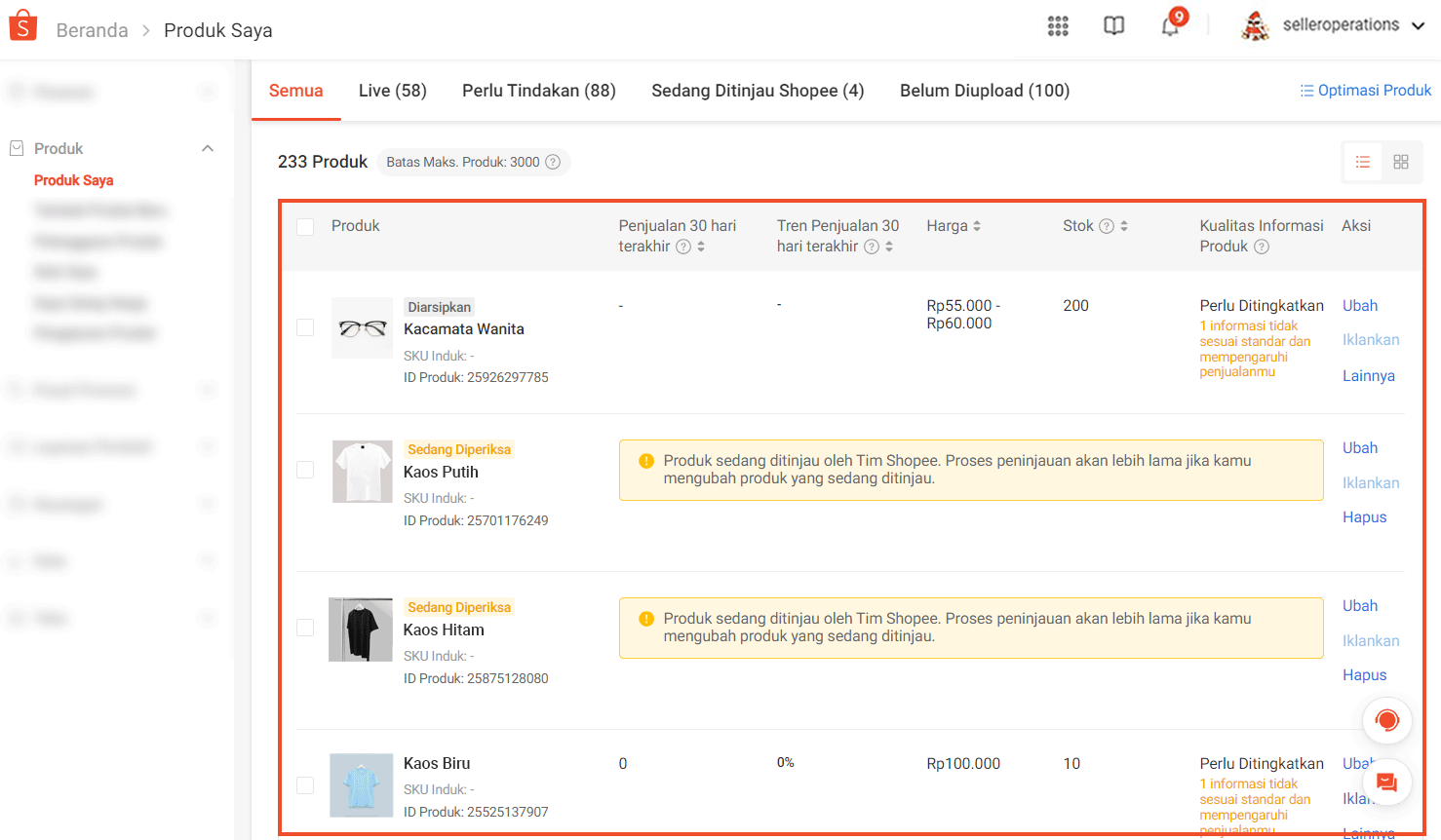Image resolution: width=1441 pixels, height=840 pixels.
Task: Sort products by Harga column arrows
Action: point(977,226)
